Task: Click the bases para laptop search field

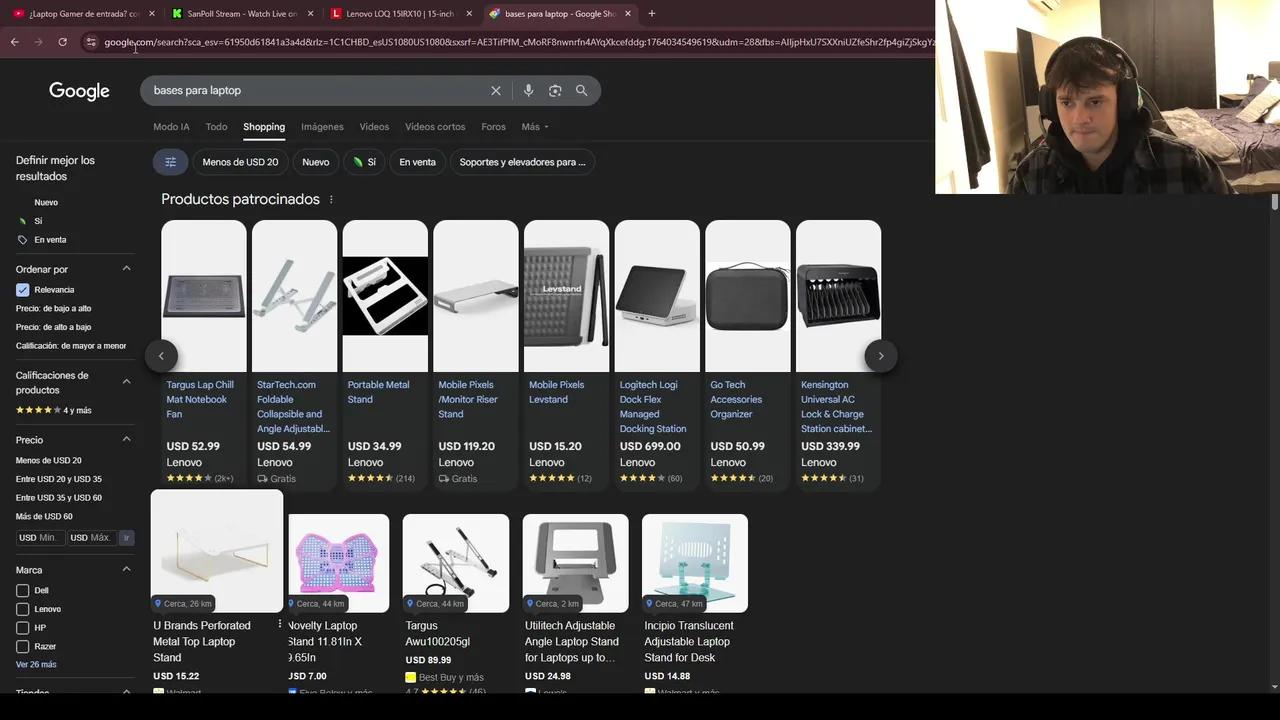Action: tap(317, 90)
